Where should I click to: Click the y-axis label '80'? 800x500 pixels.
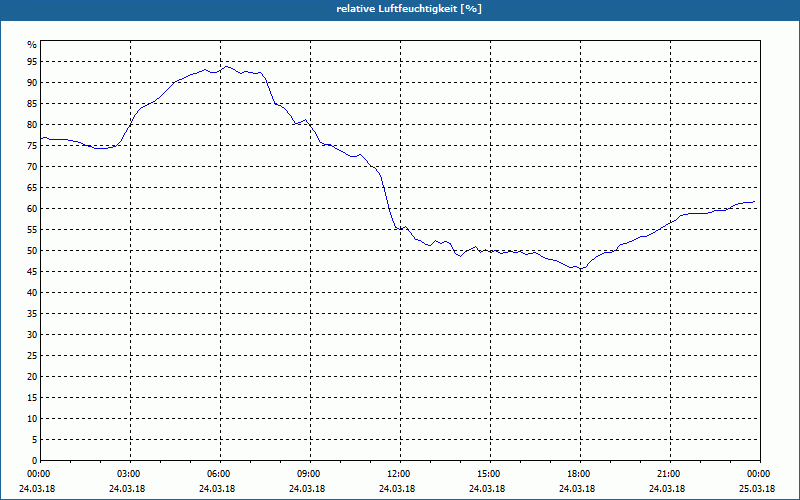pyautogui.click(x=32, y=124)
